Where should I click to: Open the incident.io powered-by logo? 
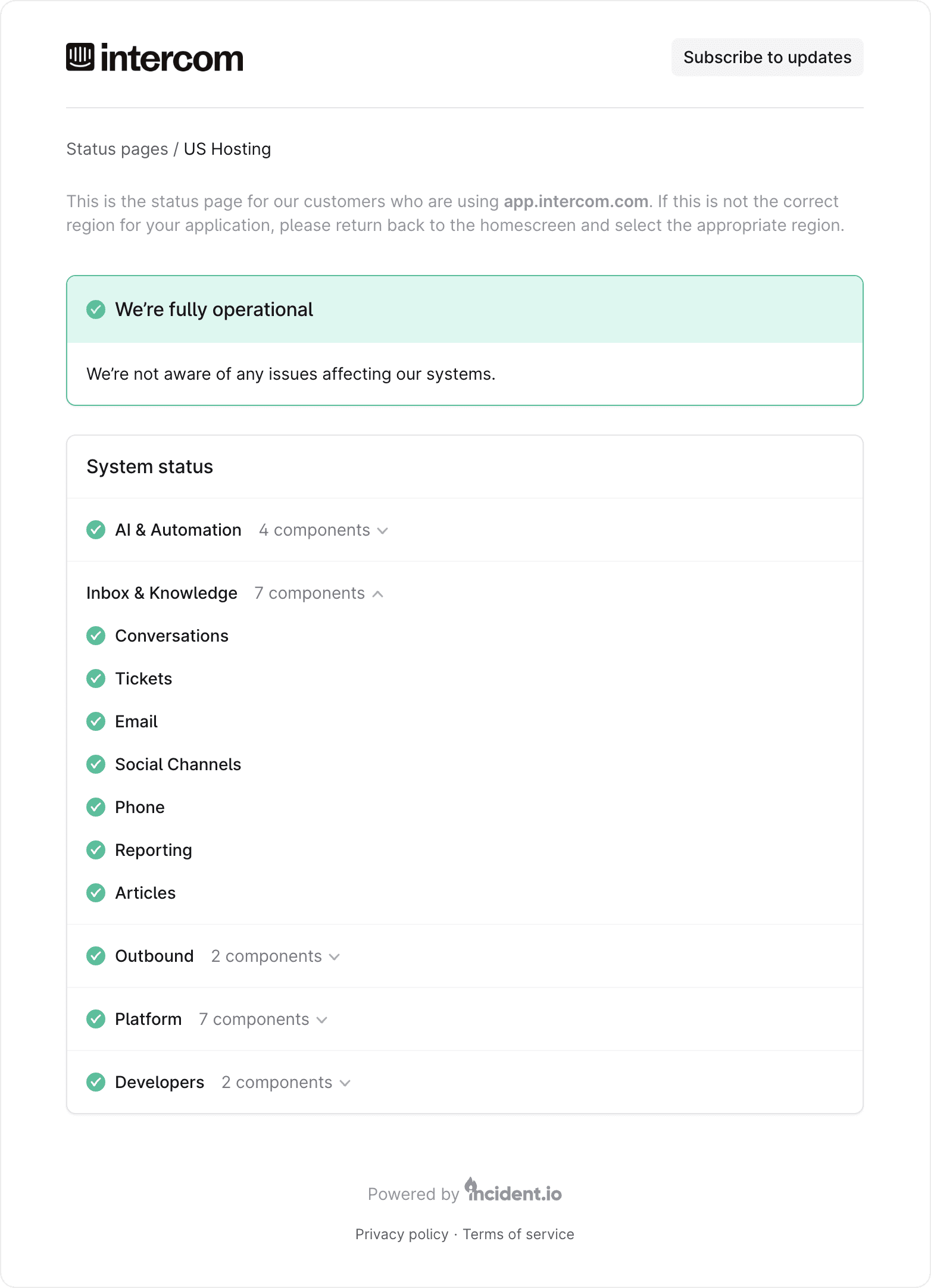(513, 1192)
